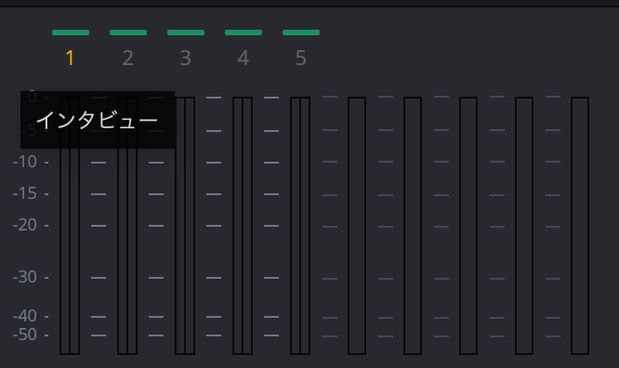Select audio track number 2
Image resolution: width=619 pixels, height=368 pixels.
pos(128,58)
